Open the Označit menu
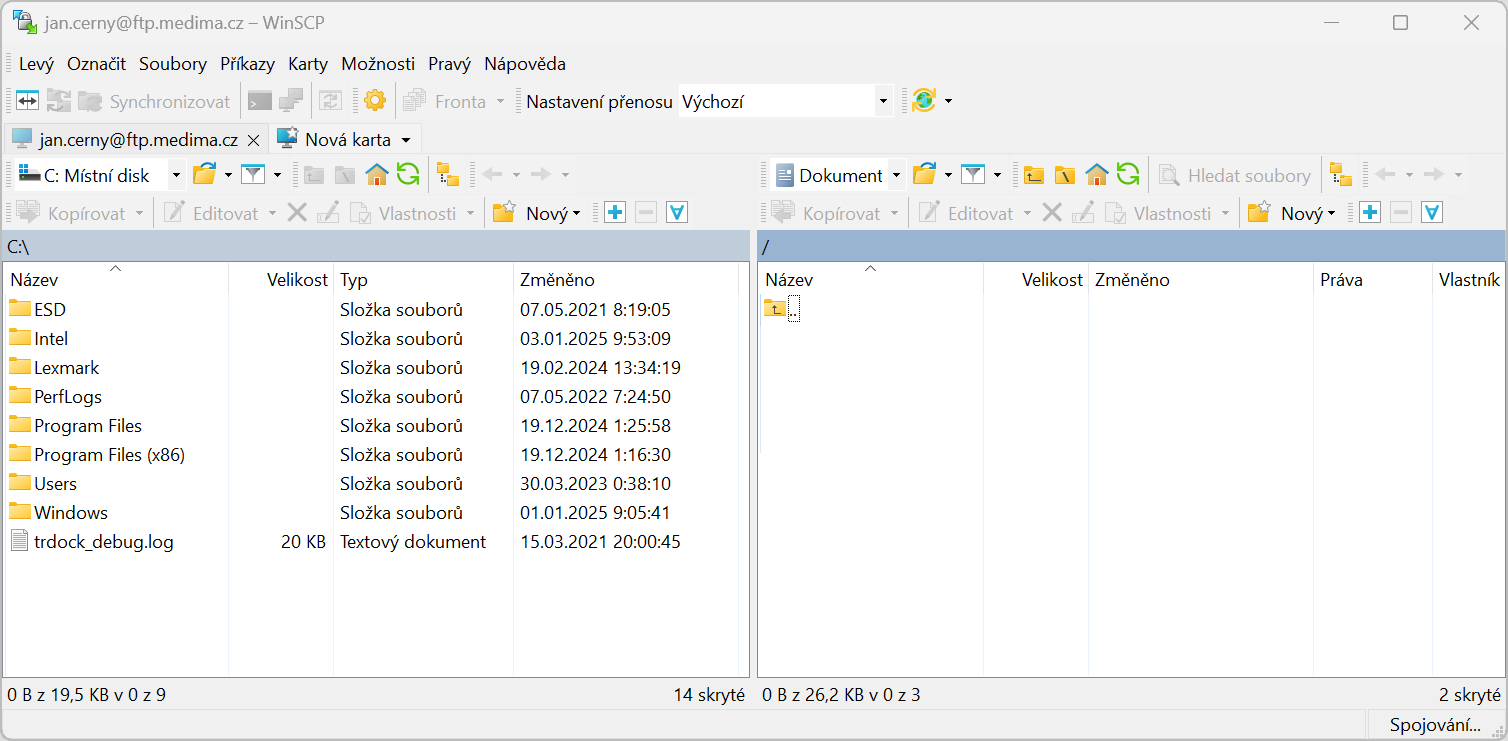 97,64
